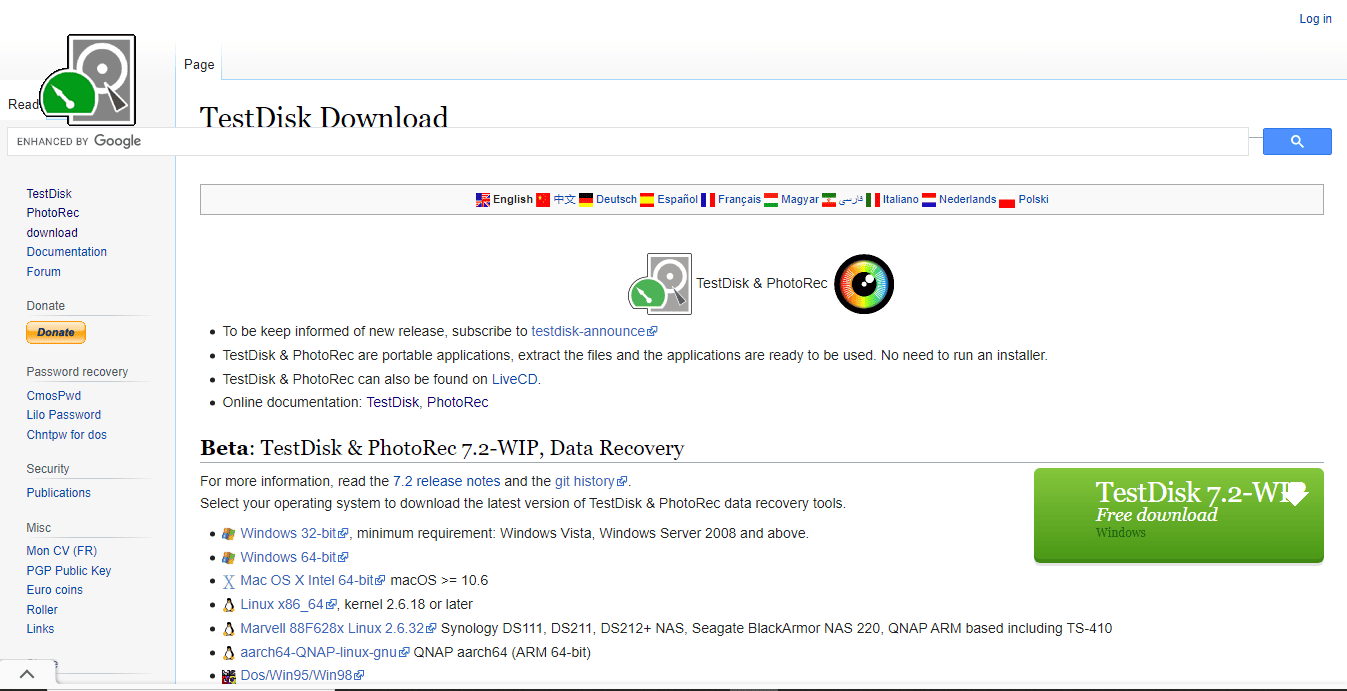Viewport: 1347px width, 691px height.
Task: Switch language to Nederlands
Action: pyautogui.click(x=967, y=200)
